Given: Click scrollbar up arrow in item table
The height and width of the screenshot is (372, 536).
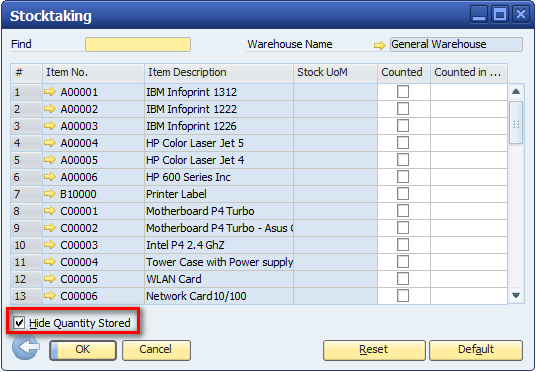Looking at the screenshot, I should (516, 92).
